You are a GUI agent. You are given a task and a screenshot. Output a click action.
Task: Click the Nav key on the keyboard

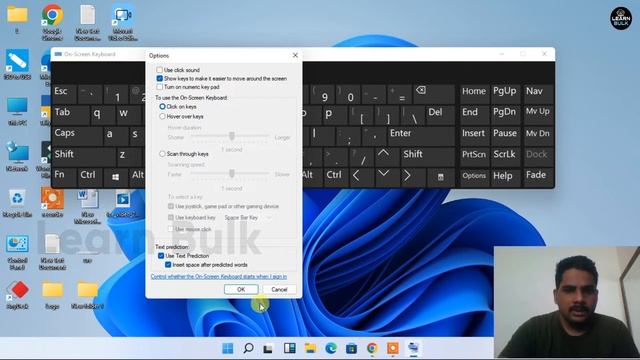tap(538, 93)
